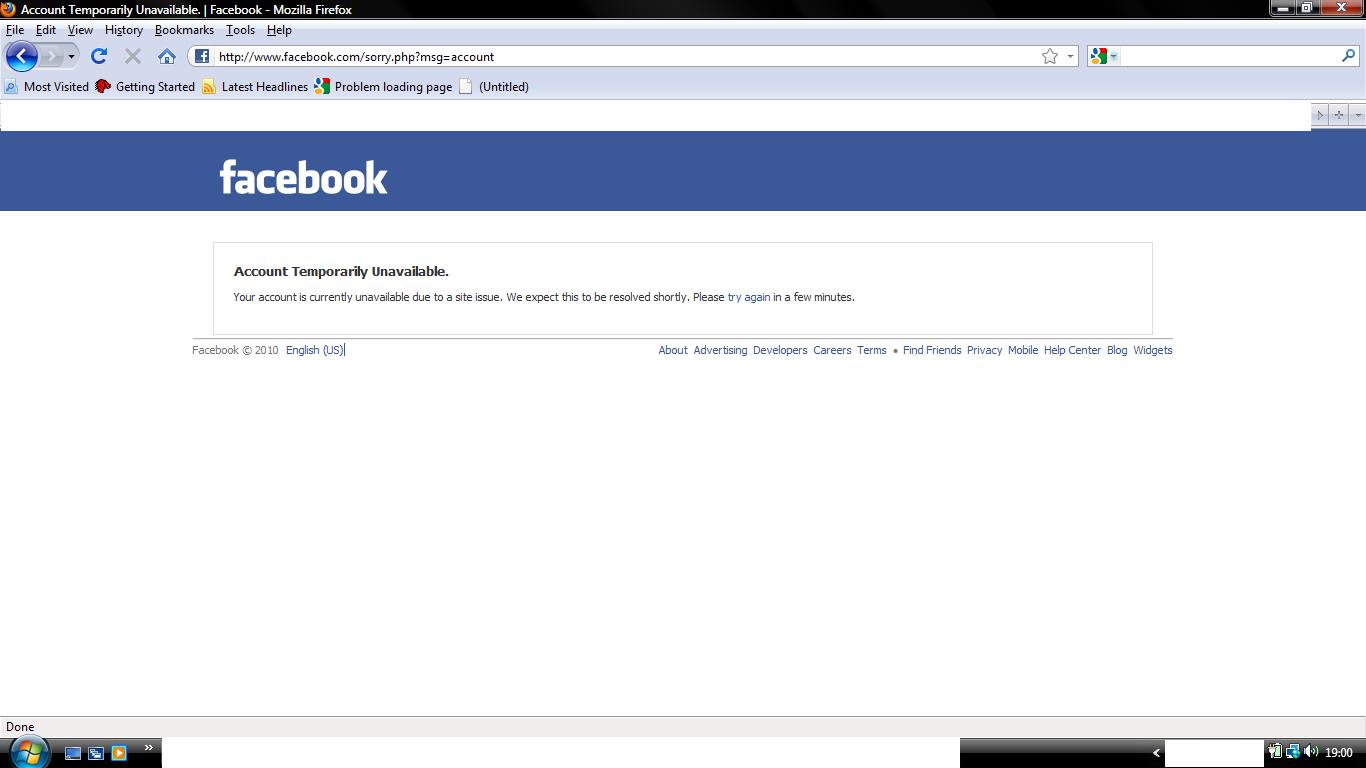Screen dimensions: 1366x768
Task: Open the volume speaker tray icon
Action: tap(1311, 752)
